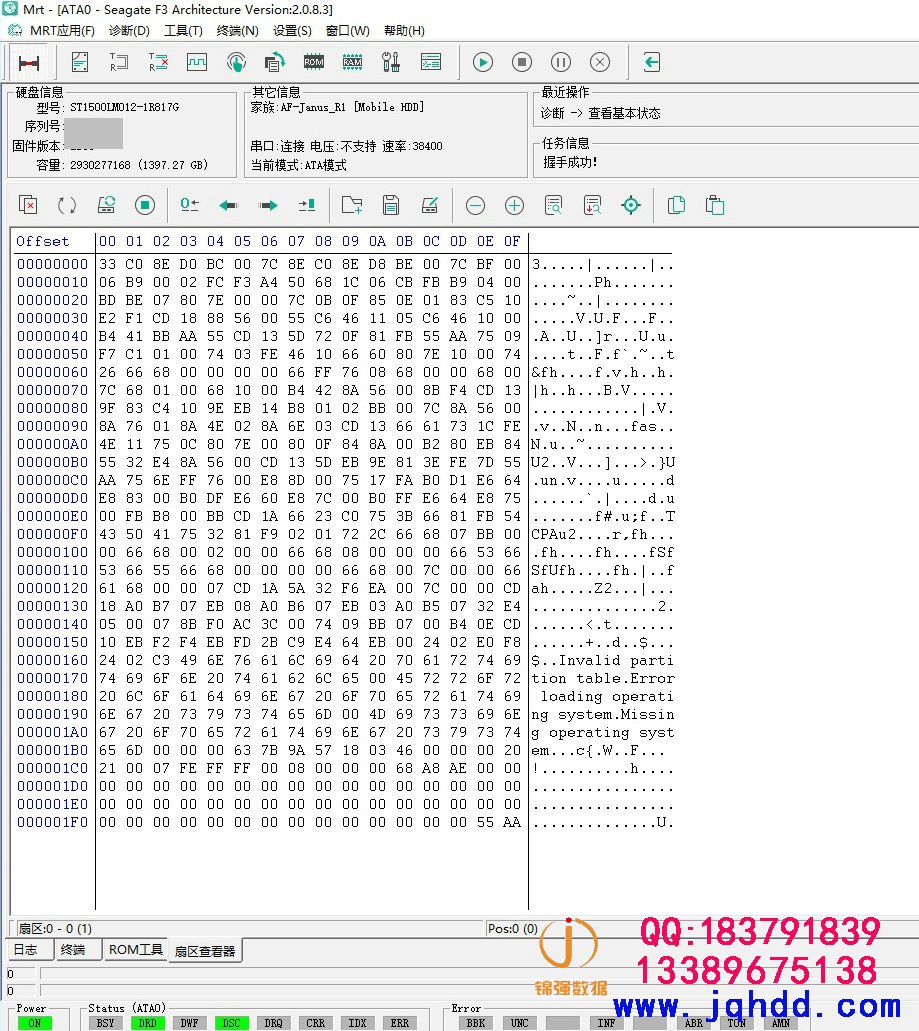Click the crosshair target icon
Image resolution: width=919 pixels, height=1031 pixels.
click(x=631, y=205)
